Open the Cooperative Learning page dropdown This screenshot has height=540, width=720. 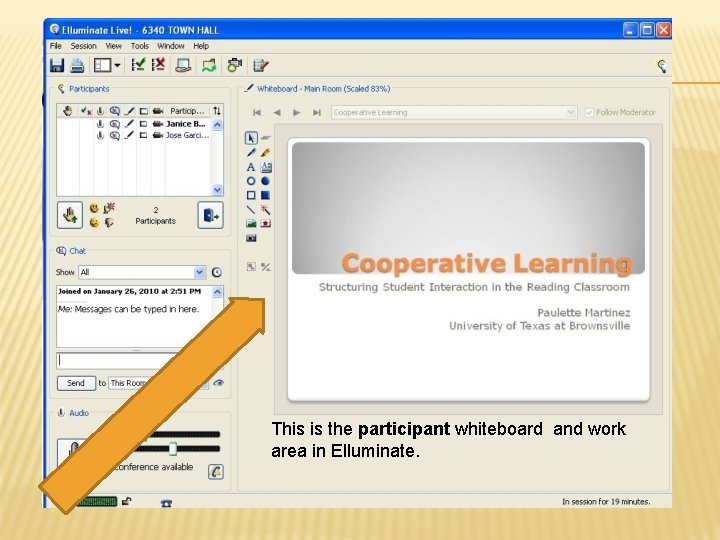pyautogui.click(x=571, y=112)
